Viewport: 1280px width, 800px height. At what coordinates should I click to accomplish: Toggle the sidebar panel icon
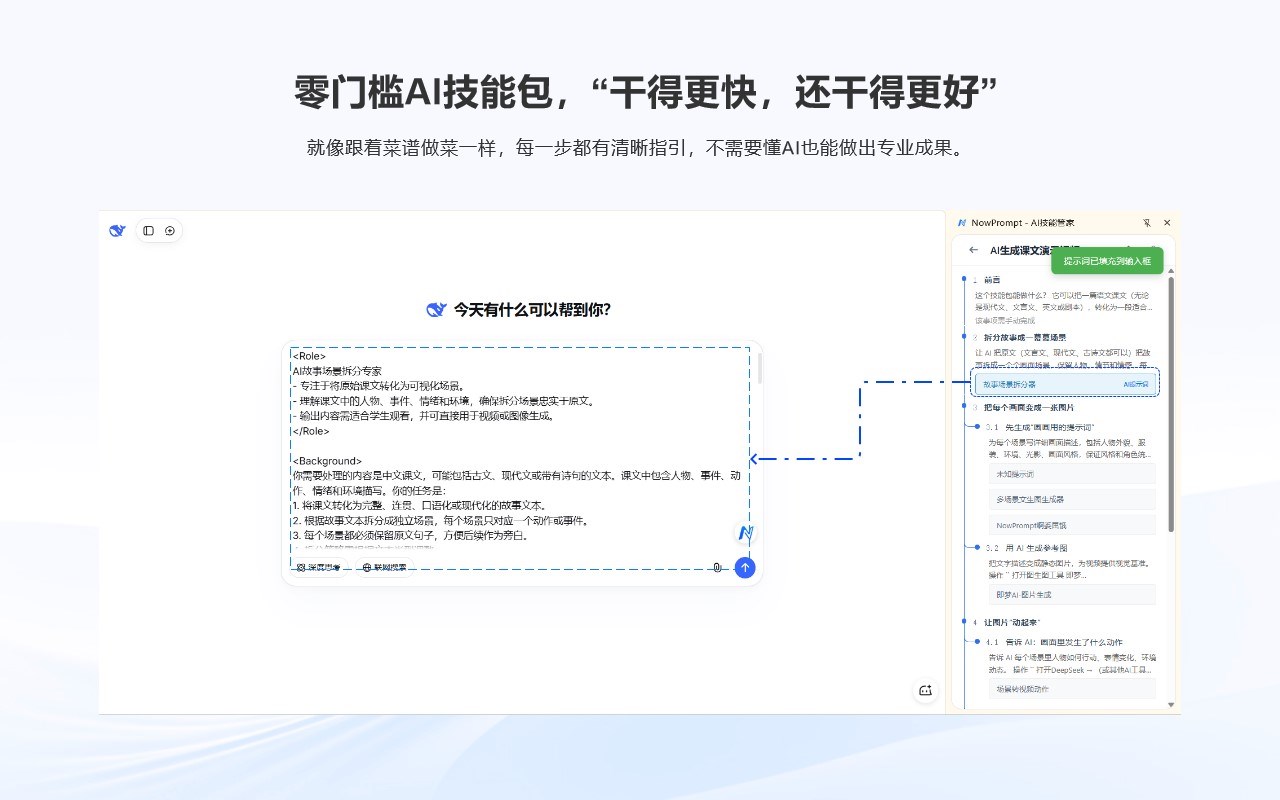[x=148, y=231]
